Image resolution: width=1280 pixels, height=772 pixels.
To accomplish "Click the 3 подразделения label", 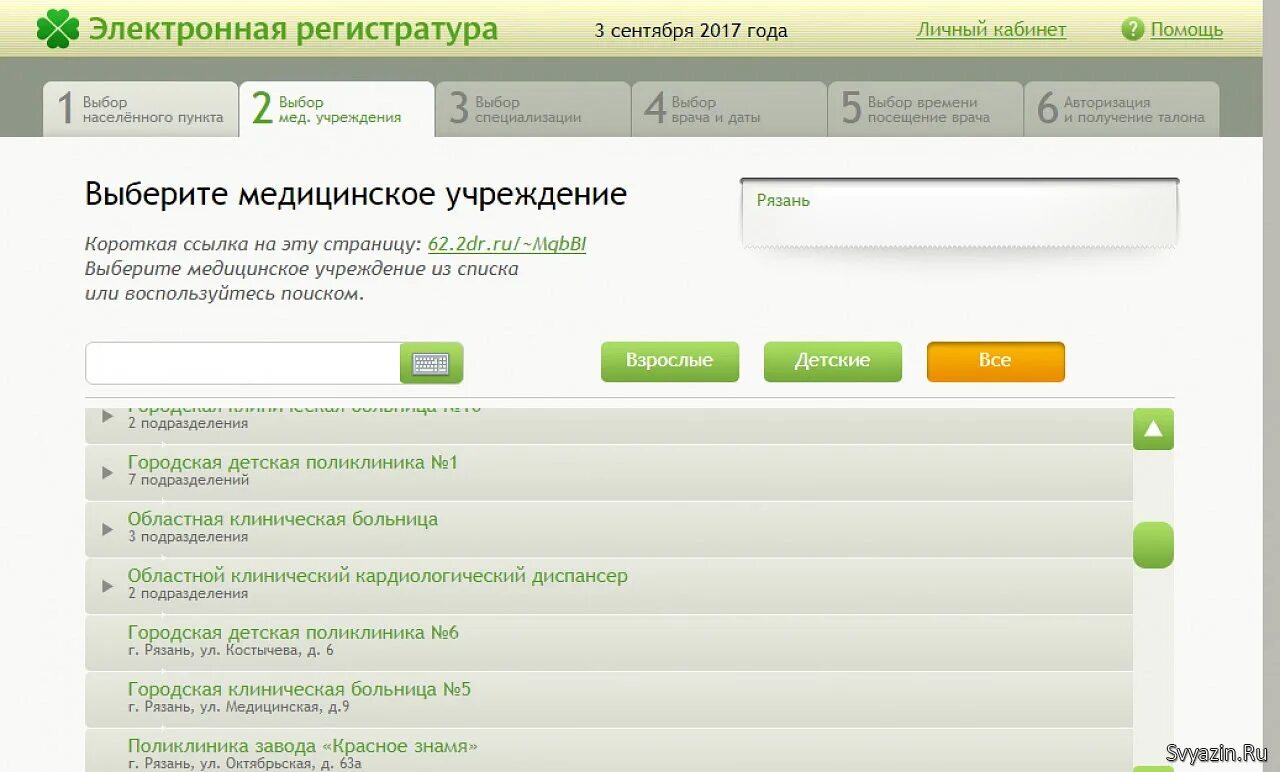I will pos(188,538).
